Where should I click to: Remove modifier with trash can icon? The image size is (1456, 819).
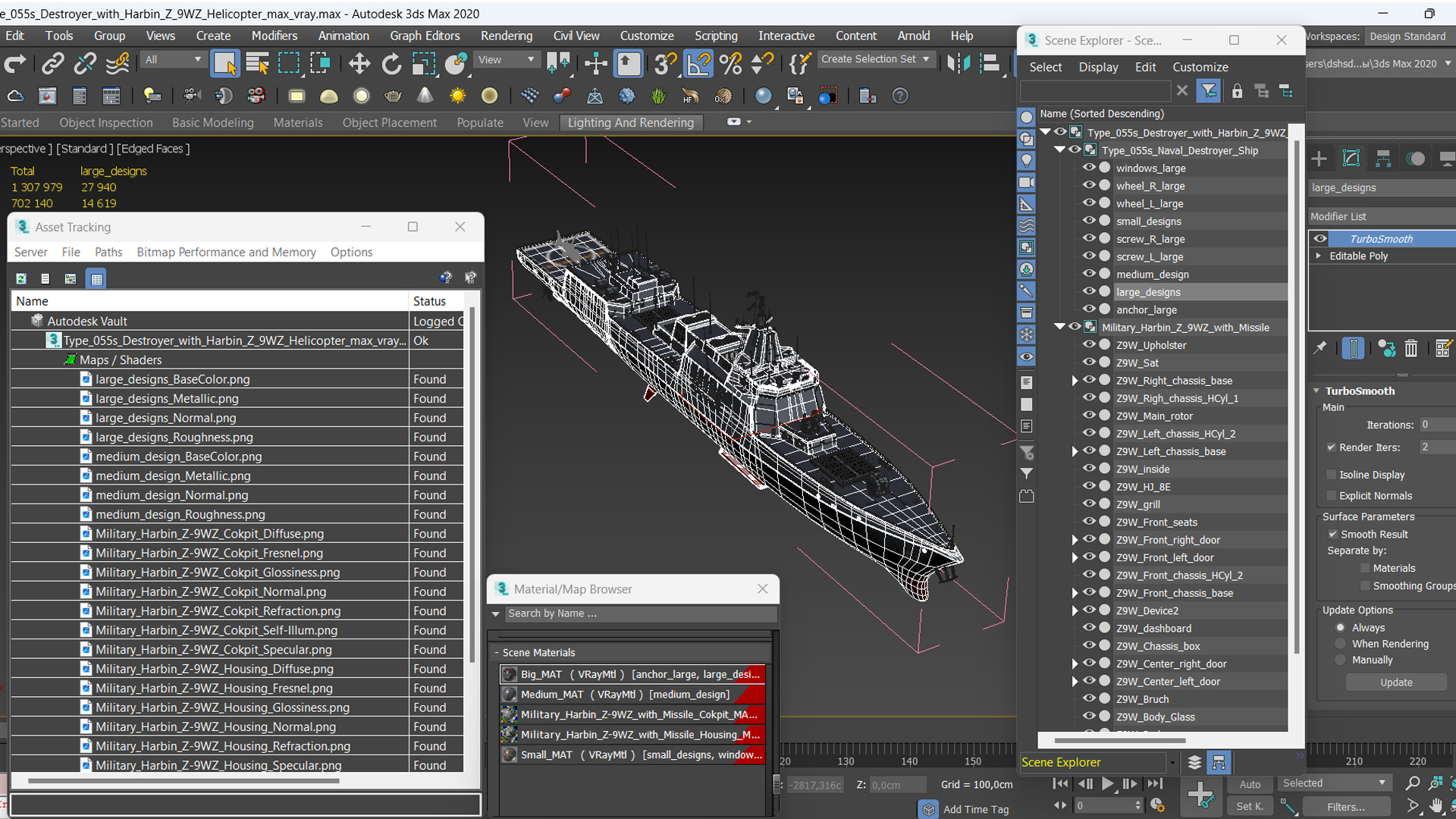coord(1410,348)
